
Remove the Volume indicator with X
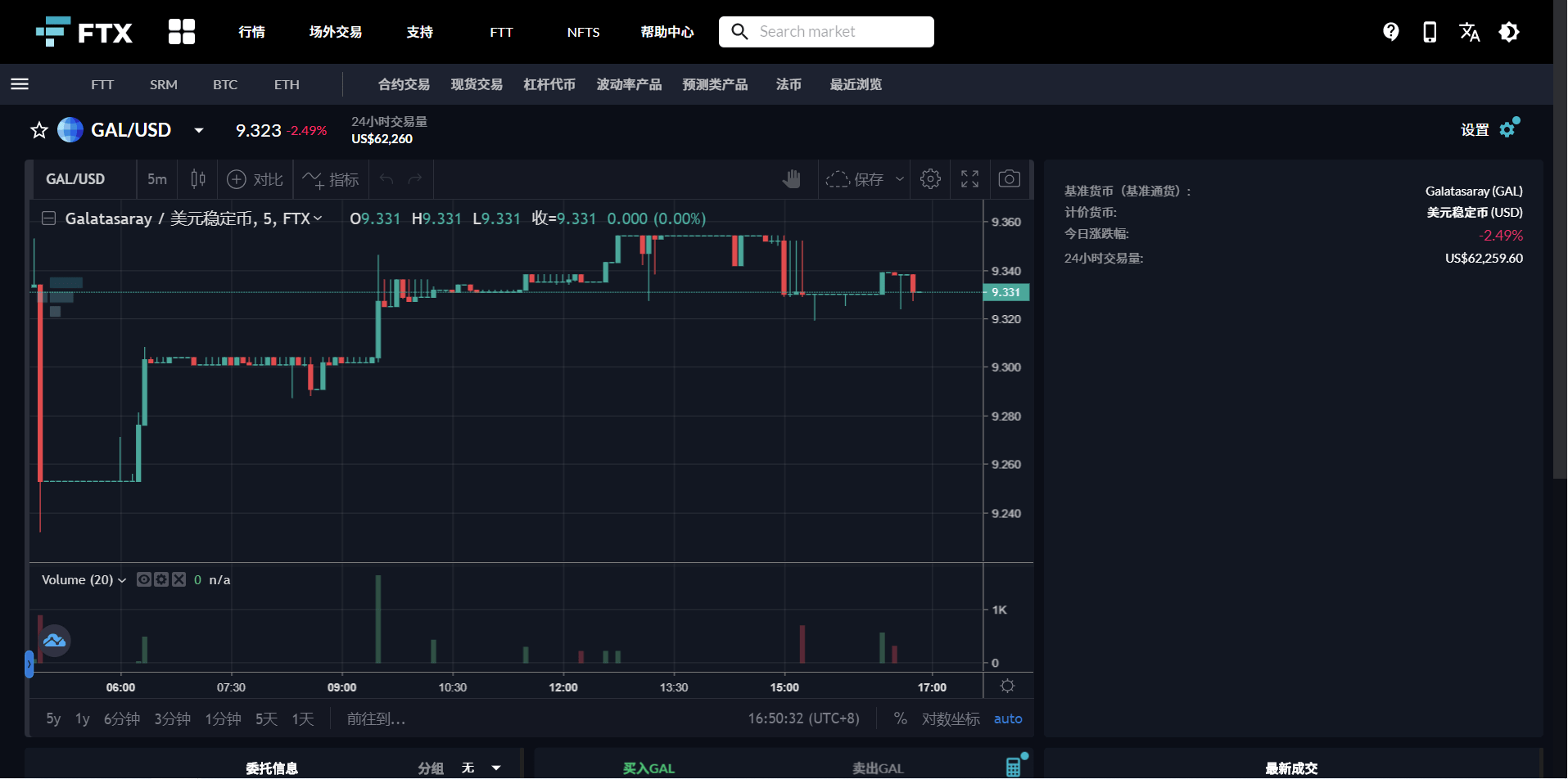[x=178, y=579]
